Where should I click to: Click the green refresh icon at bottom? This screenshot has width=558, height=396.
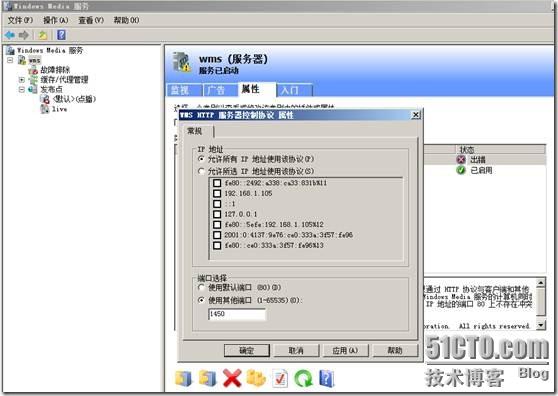tap(304, 378)
